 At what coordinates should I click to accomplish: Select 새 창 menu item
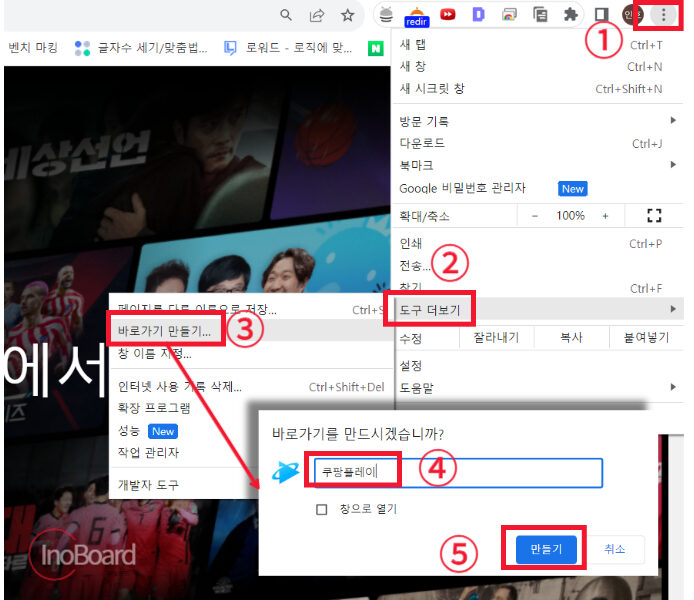click(x=538, y=67)
